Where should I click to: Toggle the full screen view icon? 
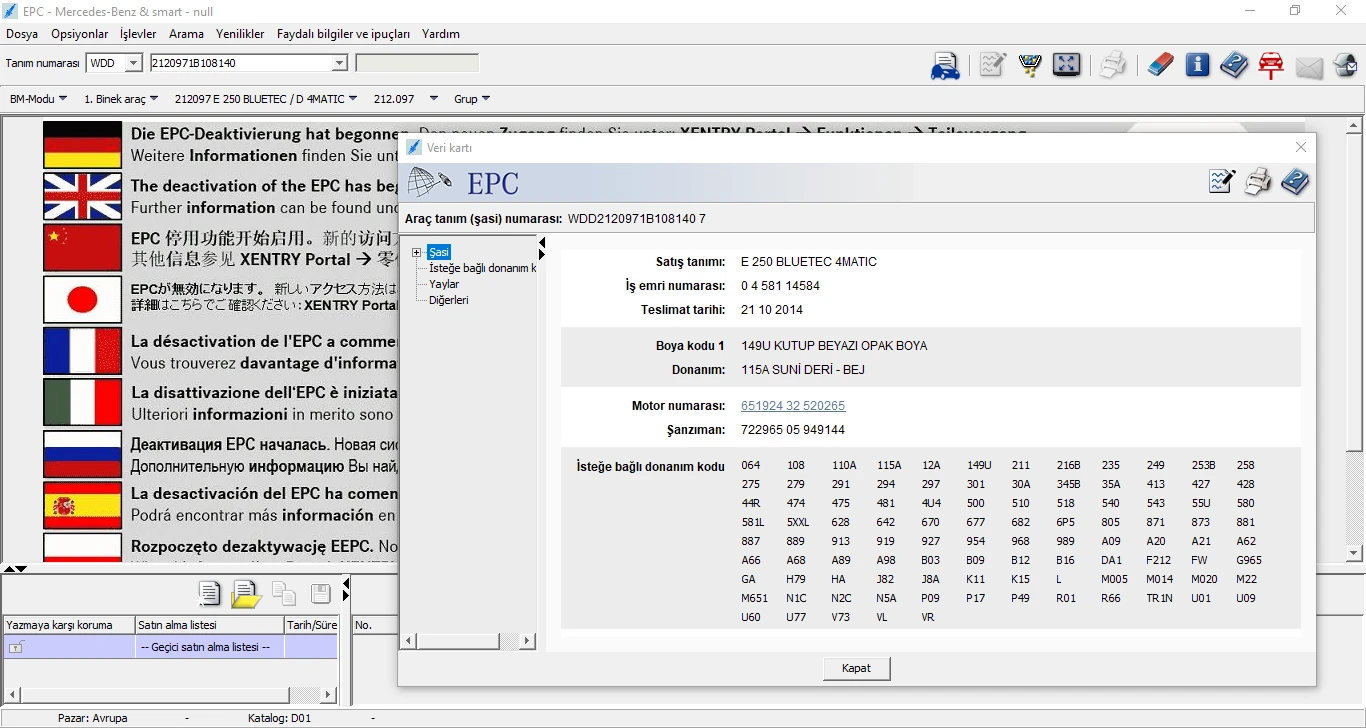point(1067,65)
